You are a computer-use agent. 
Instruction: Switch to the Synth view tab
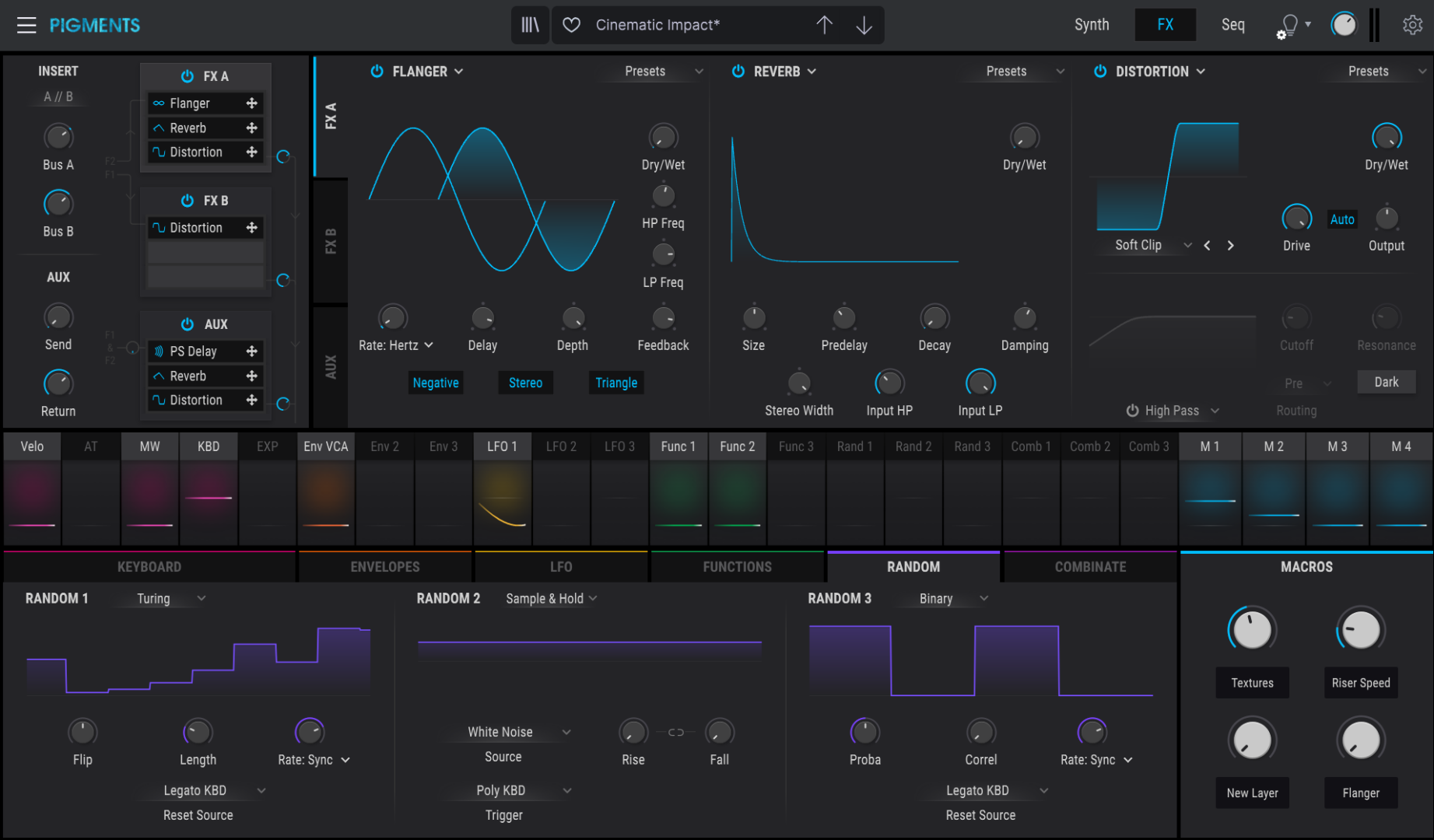1092,25
